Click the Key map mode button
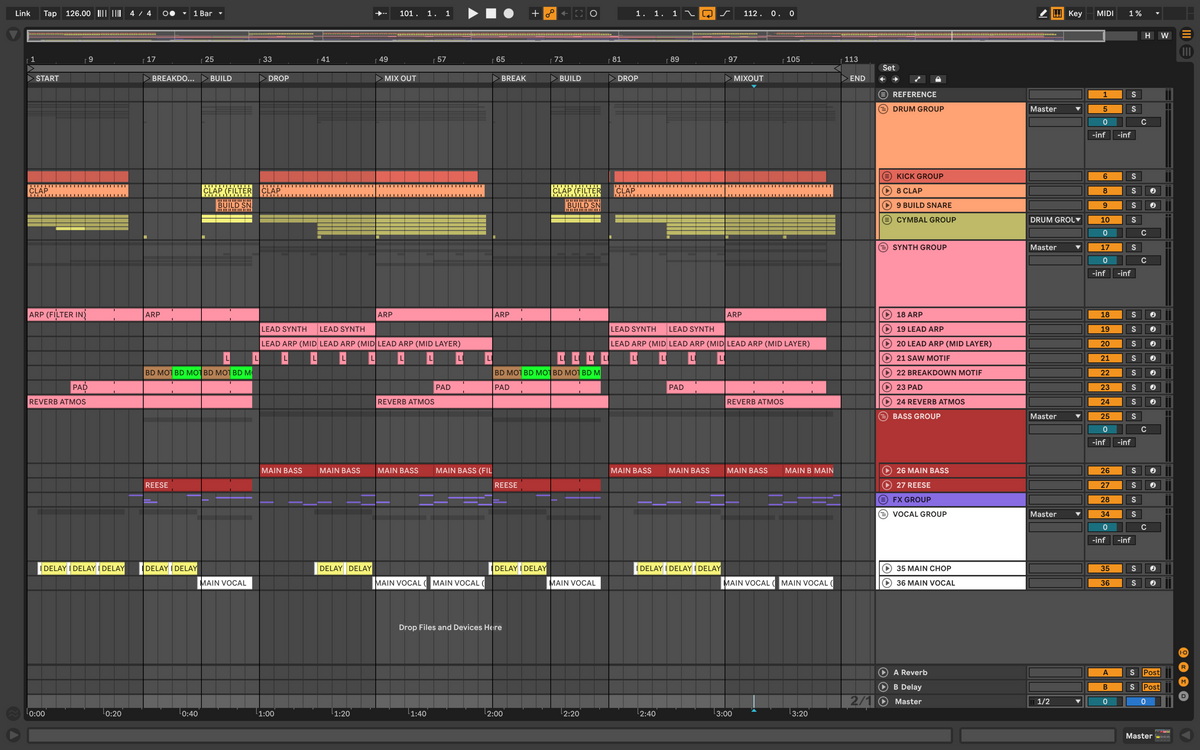Image resolution: width=1200 pixels, height=750 pixels. tap(1075, 14)
